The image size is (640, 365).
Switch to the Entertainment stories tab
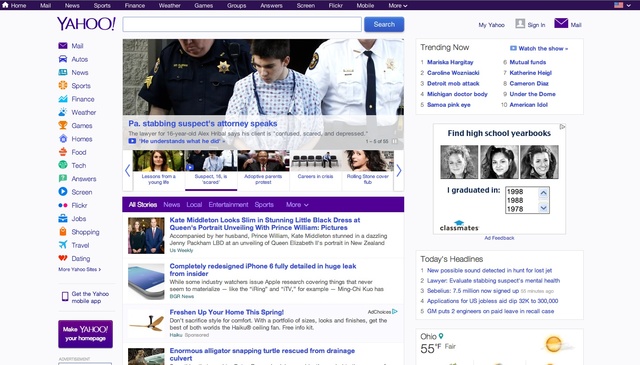pos(228,205)
